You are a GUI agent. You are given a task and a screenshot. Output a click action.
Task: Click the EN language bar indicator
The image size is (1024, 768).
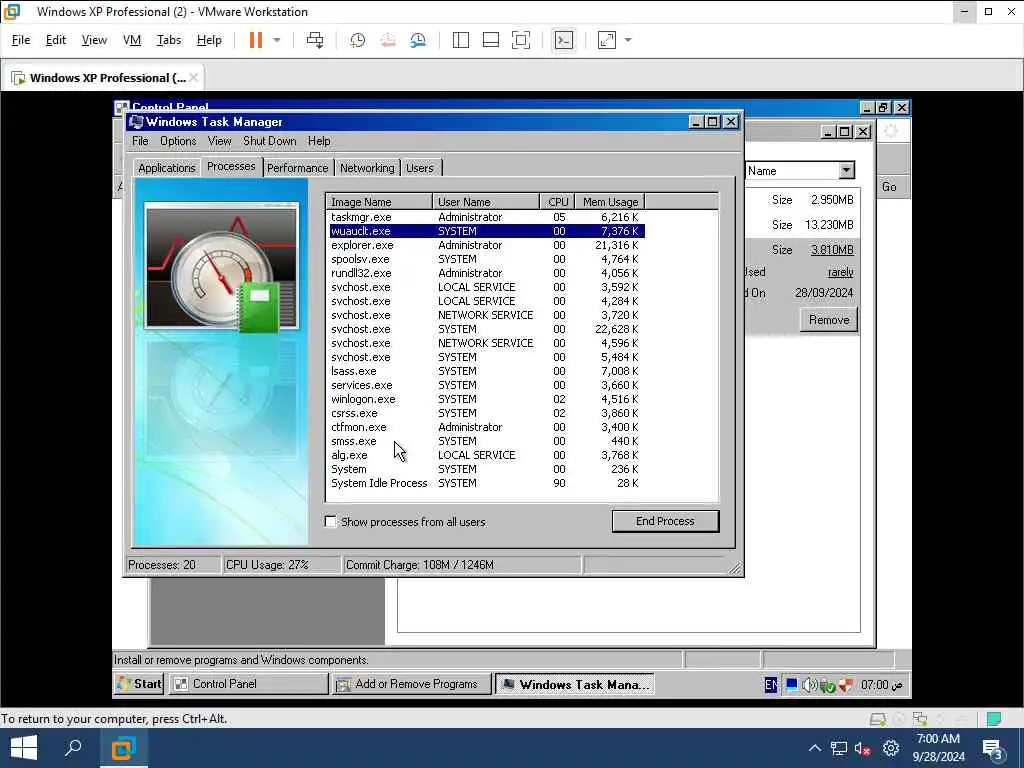click(771, 684)
